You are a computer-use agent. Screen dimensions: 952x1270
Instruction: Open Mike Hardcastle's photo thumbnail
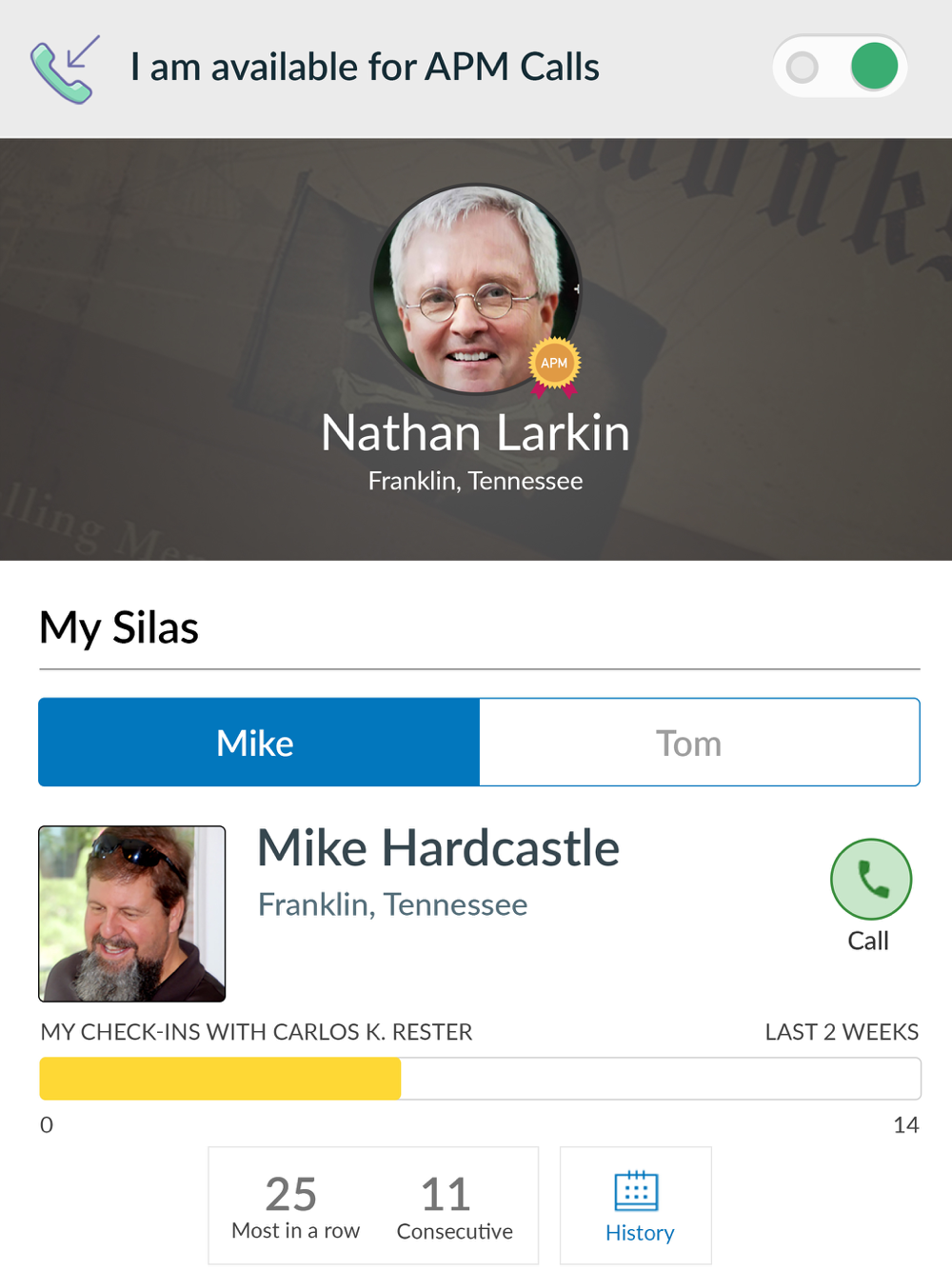coord(132,914)
